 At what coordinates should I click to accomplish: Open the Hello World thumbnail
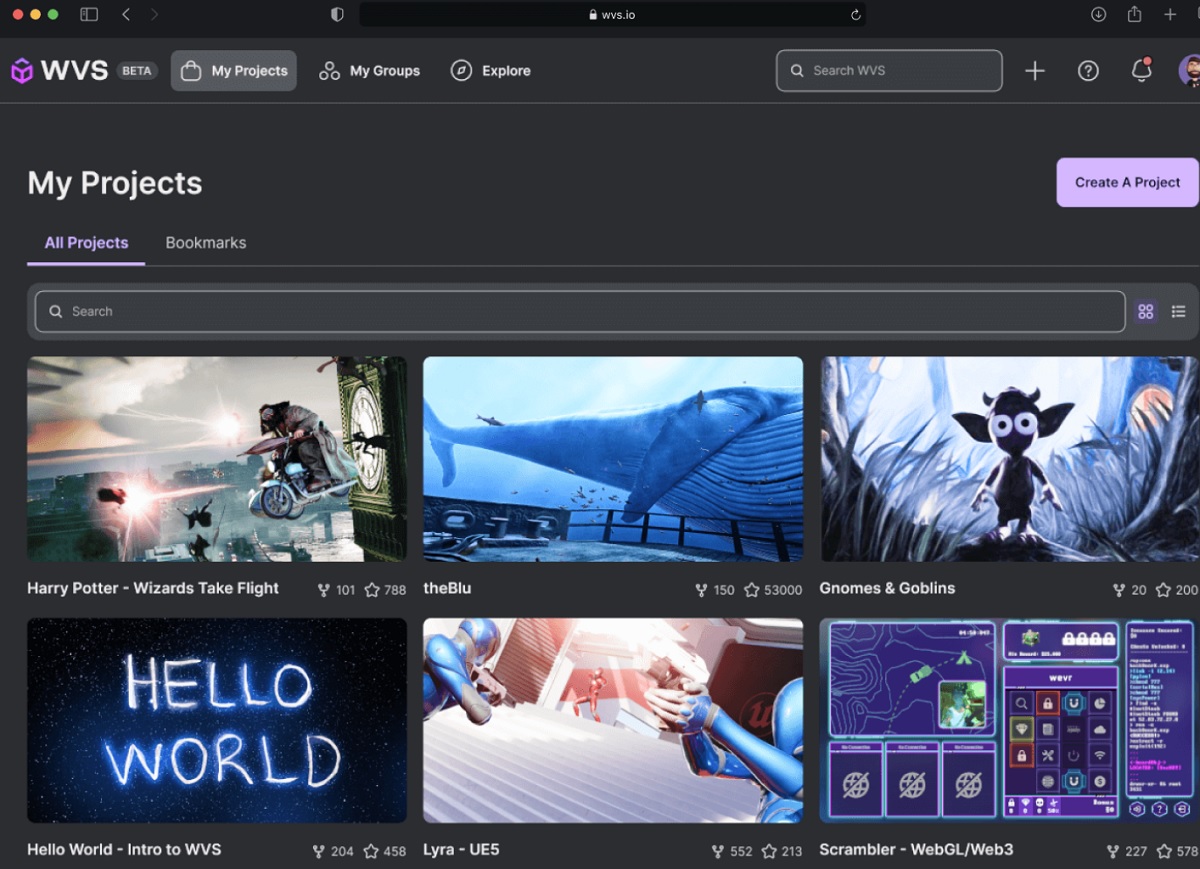[x=217, y=720]
